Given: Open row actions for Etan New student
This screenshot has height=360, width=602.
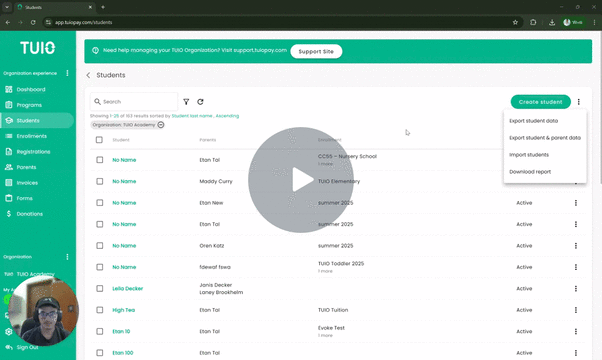Looking at the screenshot, I should point(576,203).
